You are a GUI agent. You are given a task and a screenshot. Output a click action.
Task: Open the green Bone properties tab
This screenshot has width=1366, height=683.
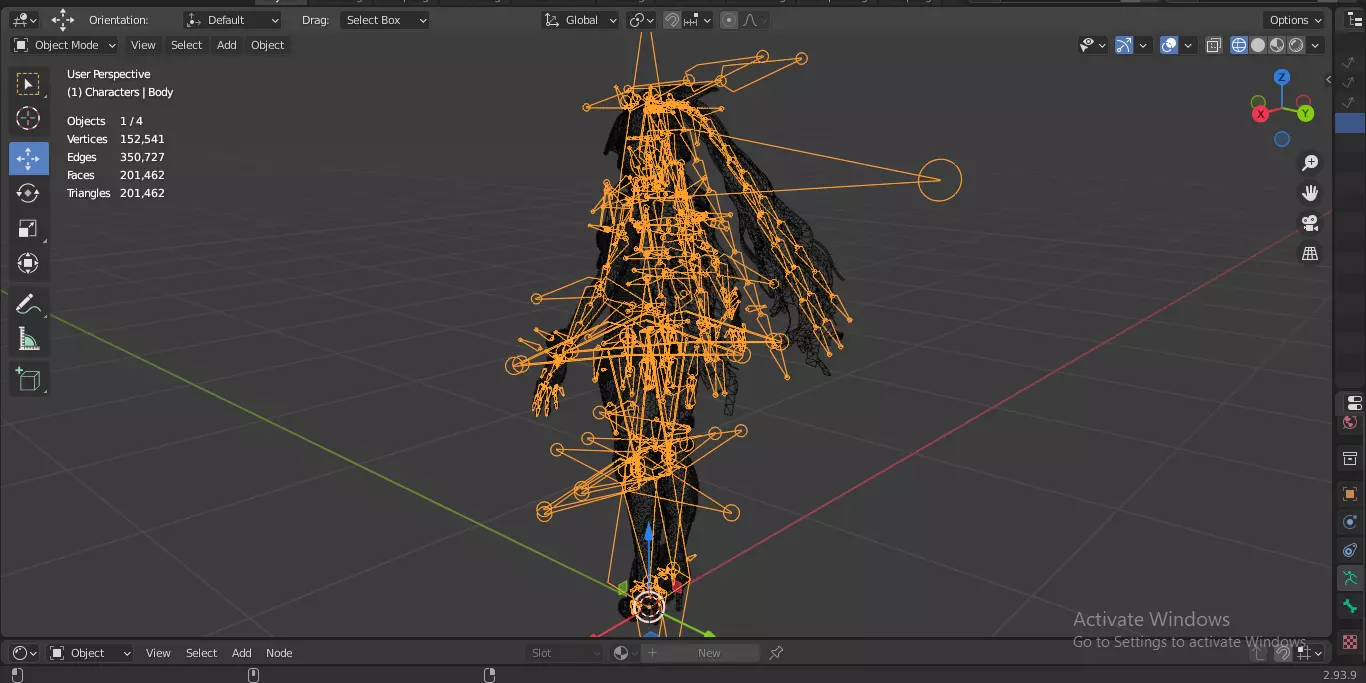(x=1350, y=606)
